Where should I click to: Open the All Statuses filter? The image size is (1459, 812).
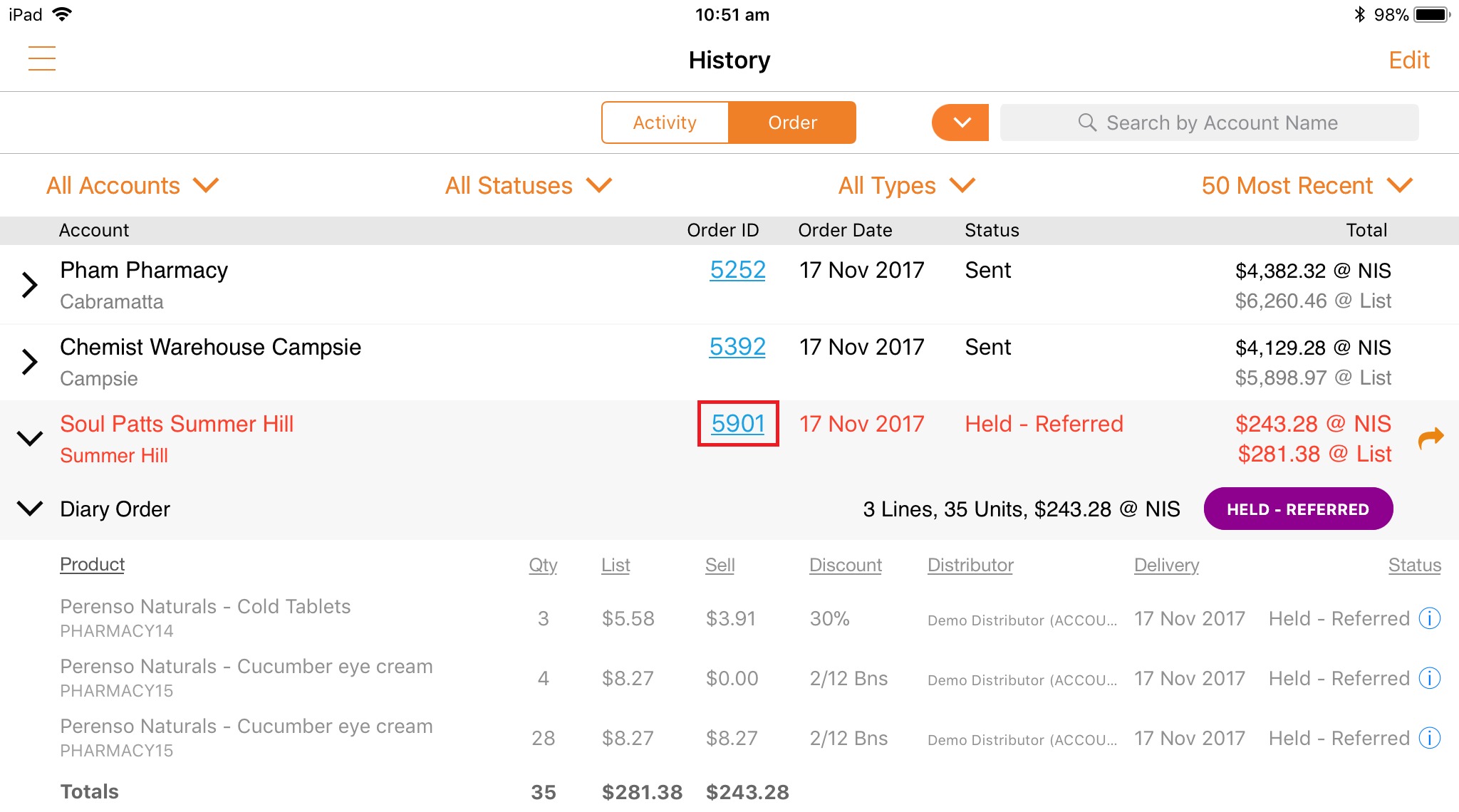529,186
